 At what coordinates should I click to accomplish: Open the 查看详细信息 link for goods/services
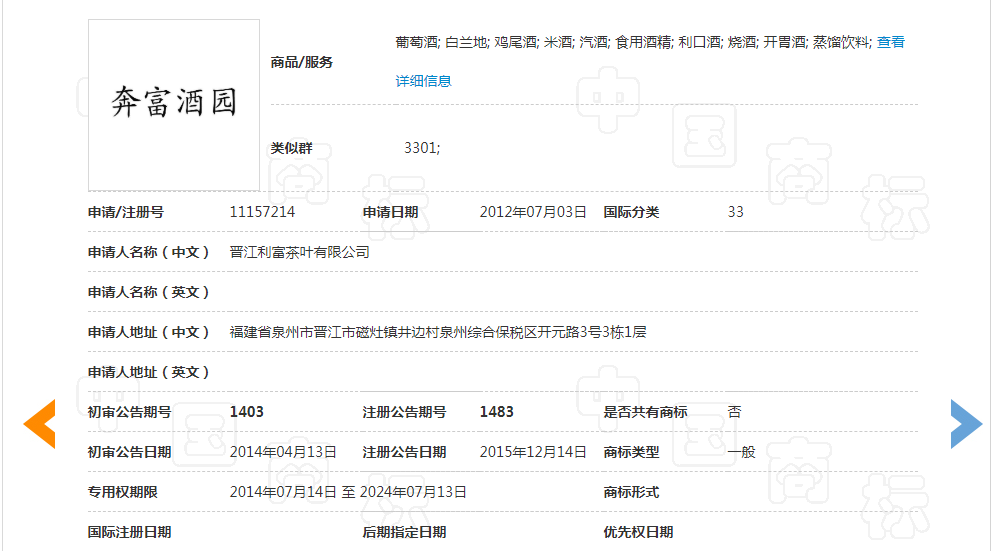click(890, 42)
